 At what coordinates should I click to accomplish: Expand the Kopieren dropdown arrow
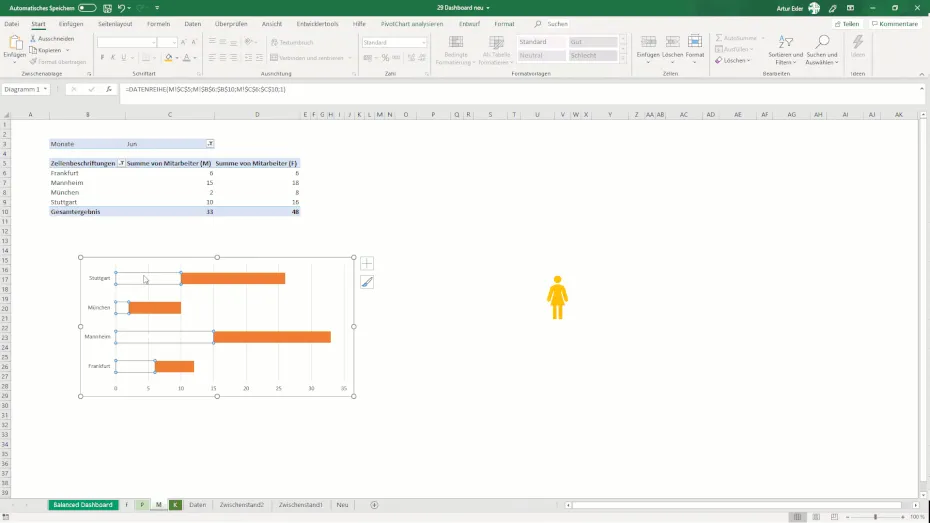pyautogui.click(x=68, y=50)
